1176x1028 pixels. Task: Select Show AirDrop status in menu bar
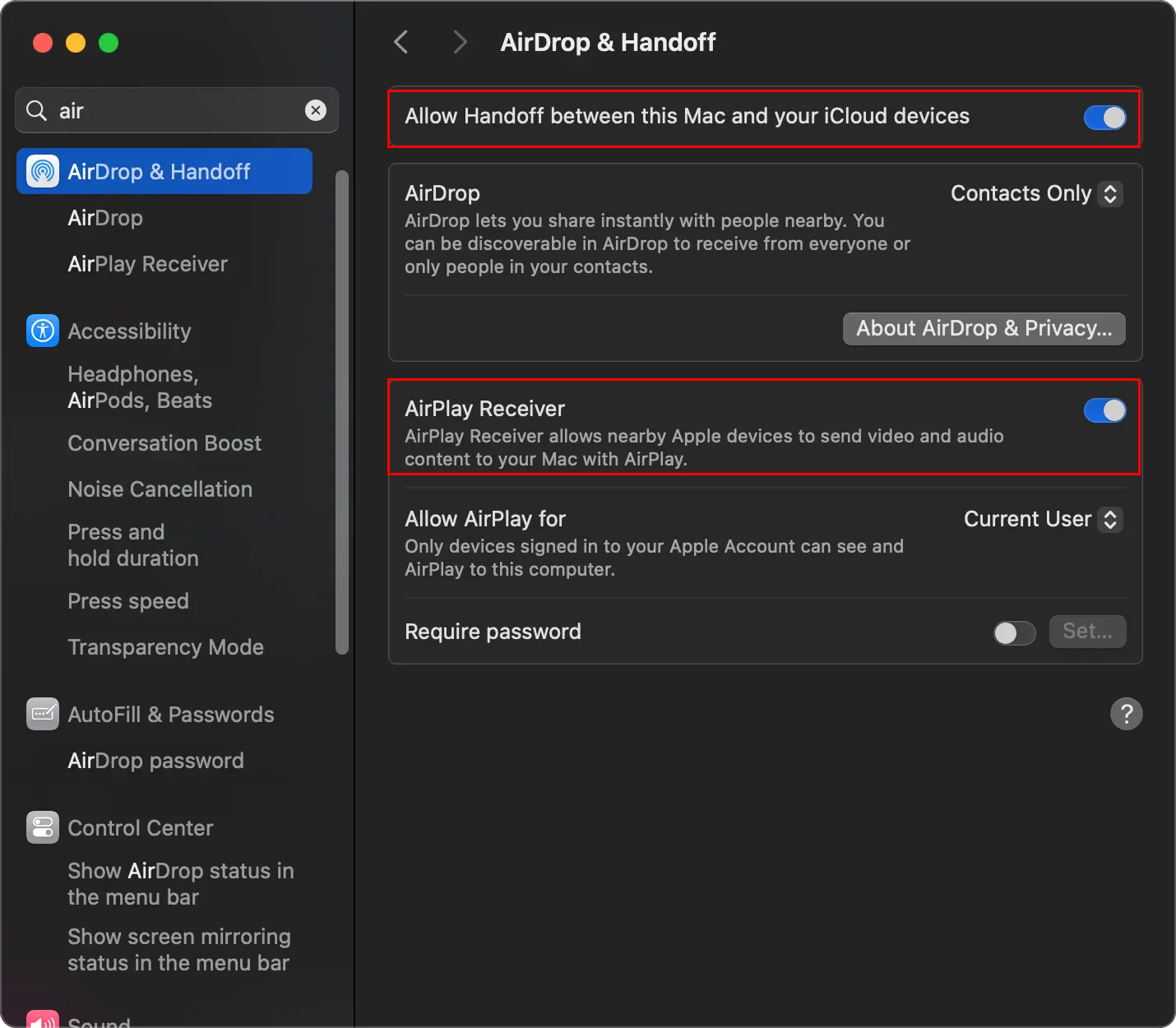click(181, 884)
